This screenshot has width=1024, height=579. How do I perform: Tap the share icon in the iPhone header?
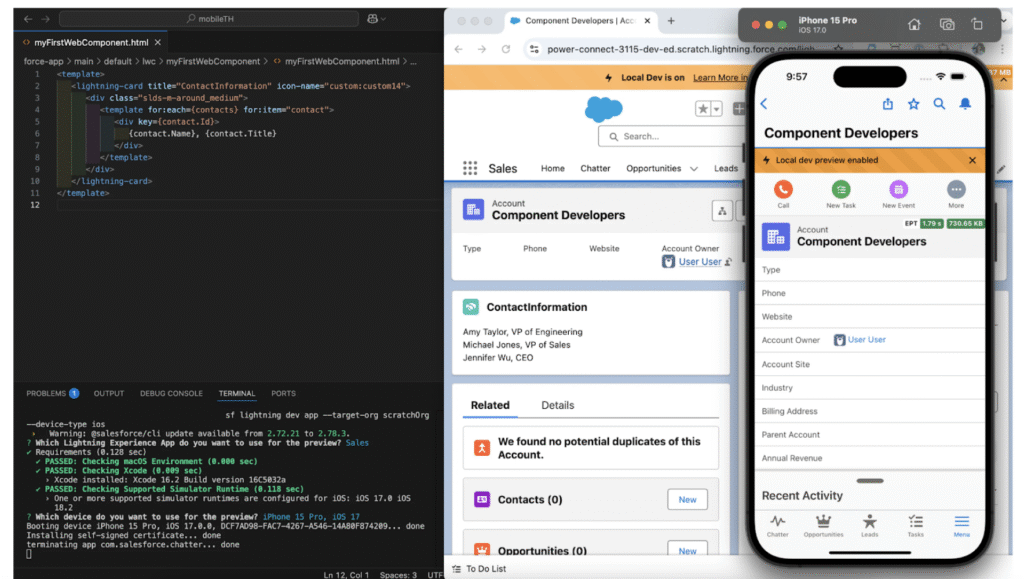click(888, 104)
